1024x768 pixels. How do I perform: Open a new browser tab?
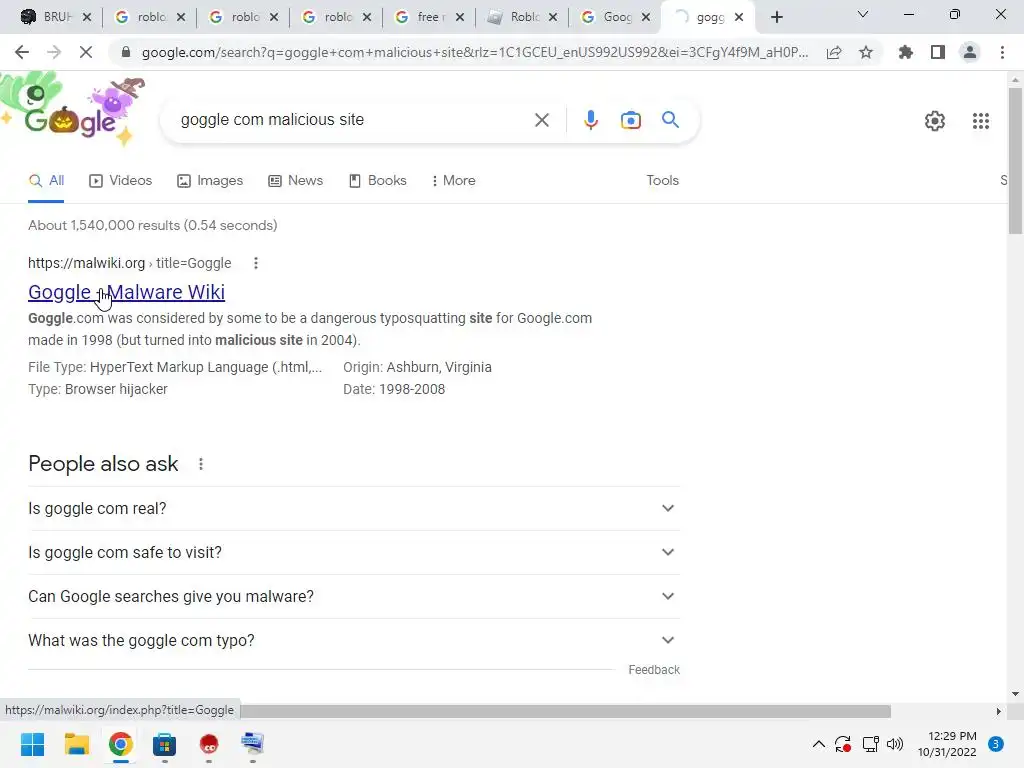tap(776, 18)
